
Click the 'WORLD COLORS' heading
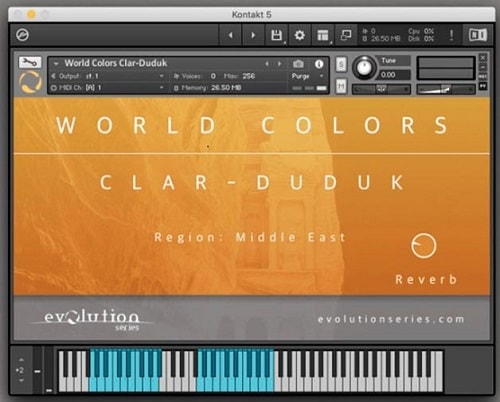coord(252,126)
